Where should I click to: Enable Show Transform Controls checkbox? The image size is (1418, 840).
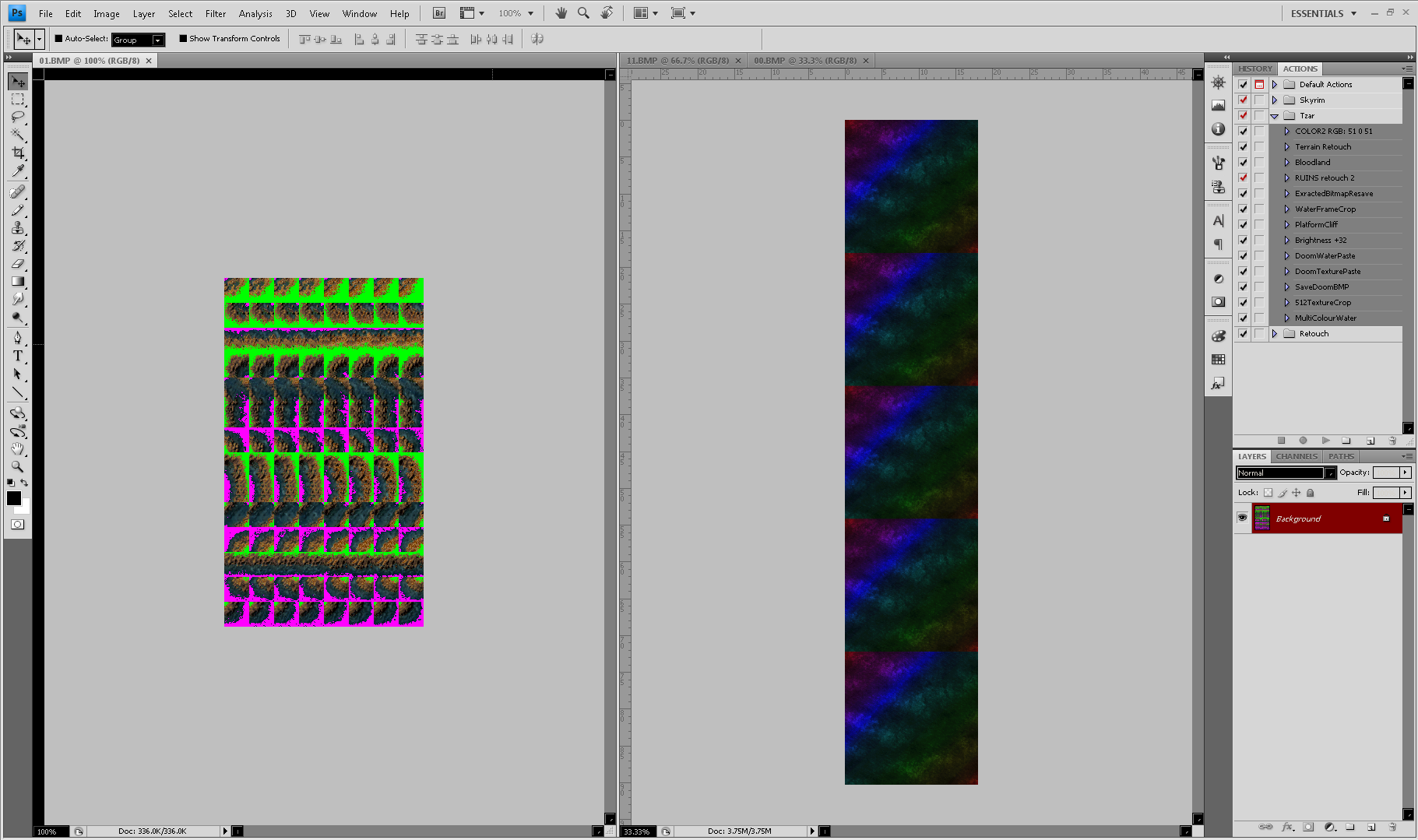pos(183,38)
